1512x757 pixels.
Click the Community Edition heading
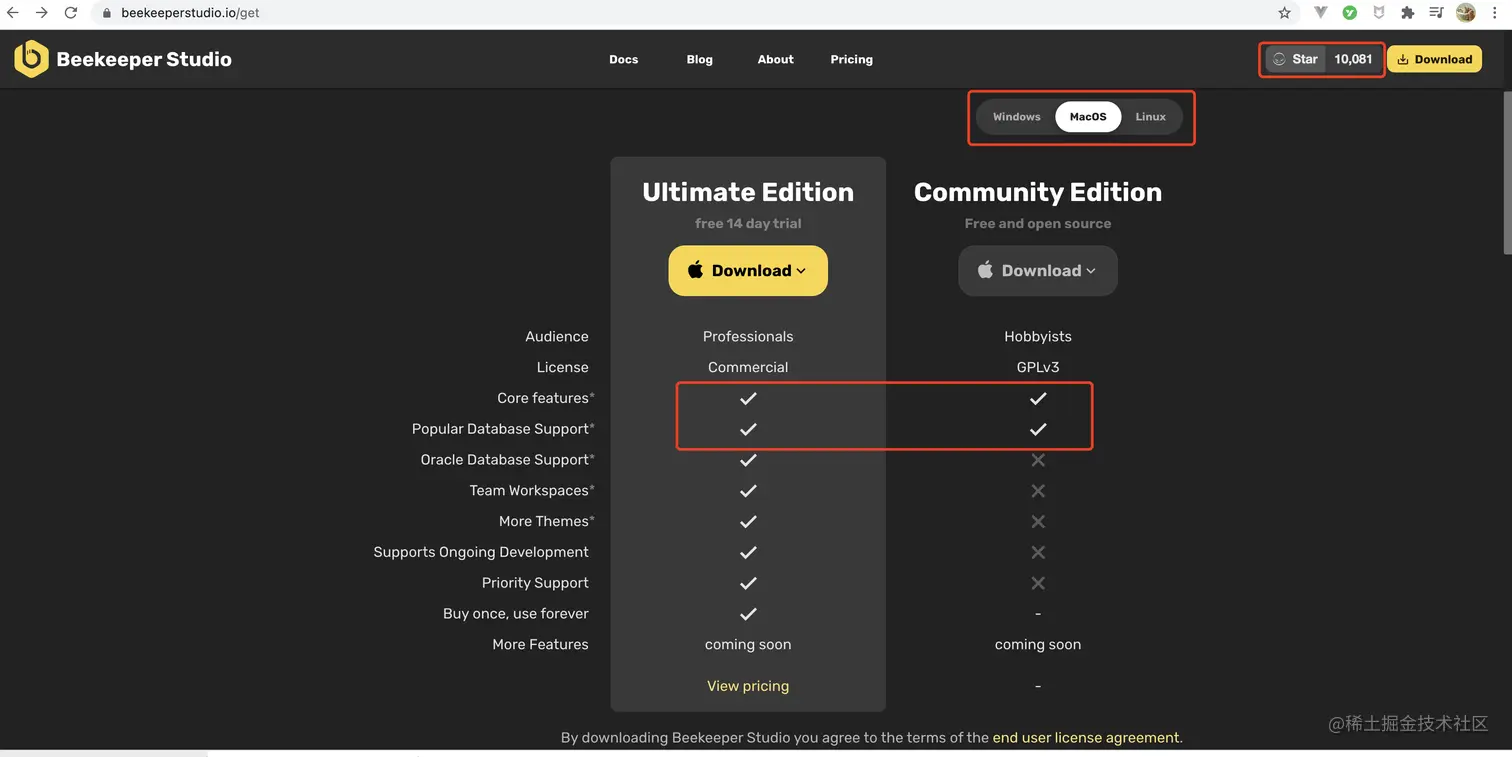pyautogui.click(x=1038, y=192)
